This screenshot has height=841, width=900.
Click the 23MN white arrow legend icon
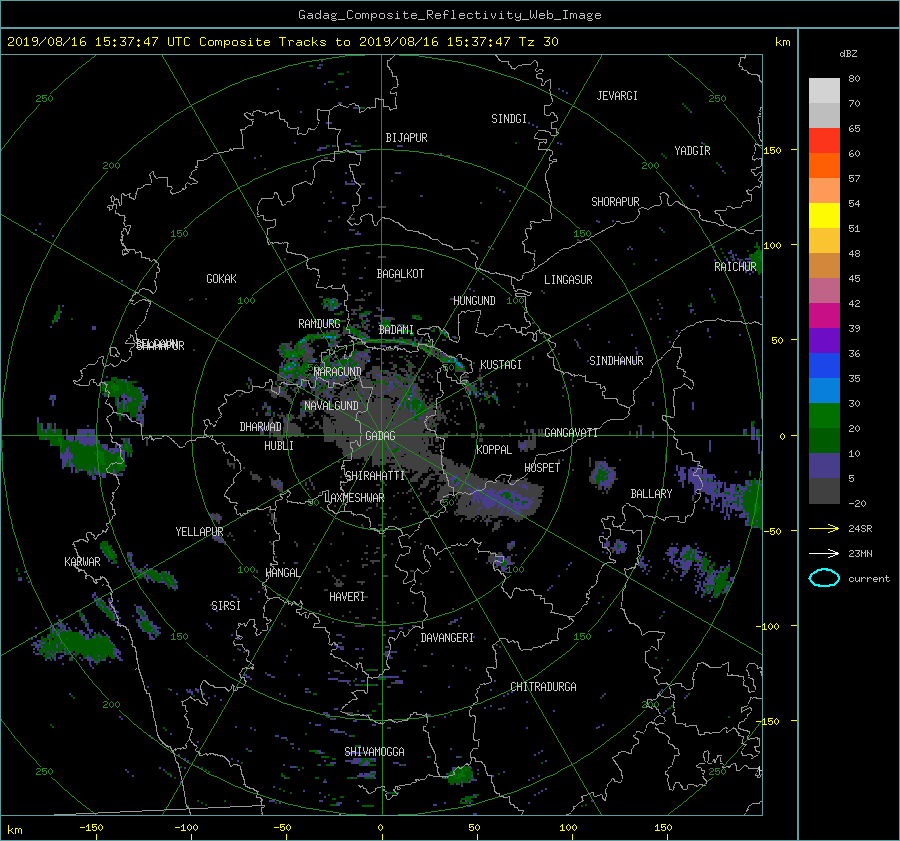coord(824,553)
